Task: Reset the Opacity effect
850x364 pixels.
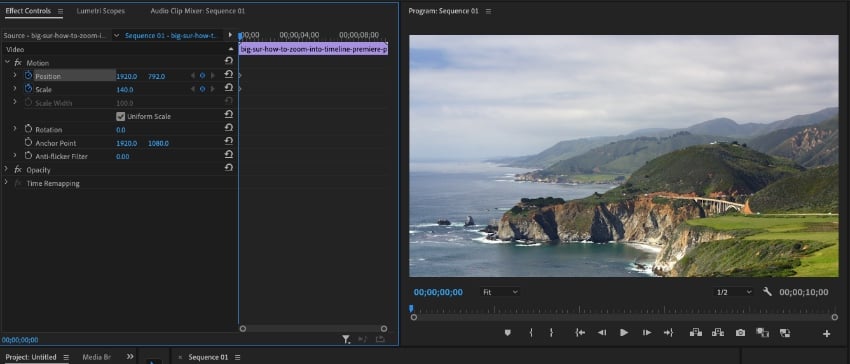Action: [x=229, y=168]
